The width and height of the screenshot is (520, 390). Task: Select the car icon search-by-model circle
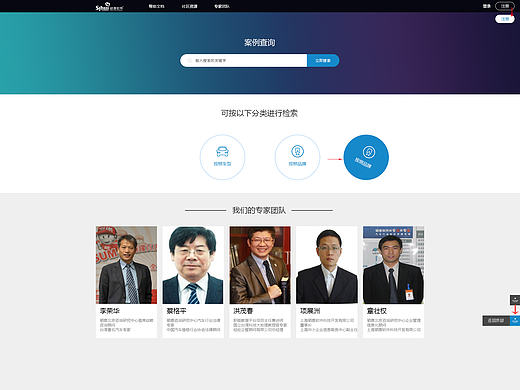click(x=222, y=157)
